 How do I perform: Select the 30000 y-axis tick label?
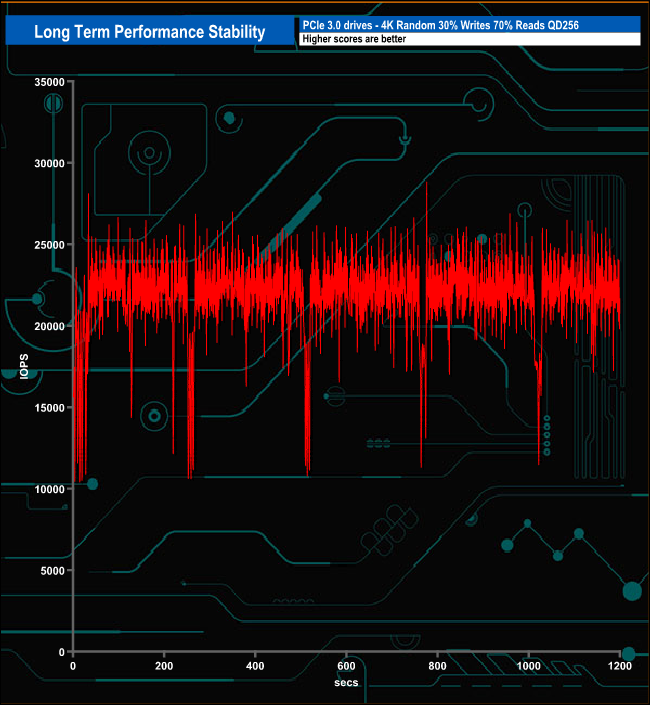47,163
